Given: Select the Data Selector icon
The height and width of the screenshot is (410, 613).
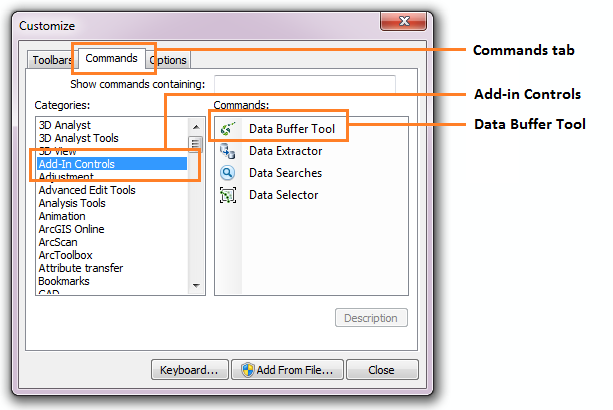Looking at the screenshot, I should point(228,195).
